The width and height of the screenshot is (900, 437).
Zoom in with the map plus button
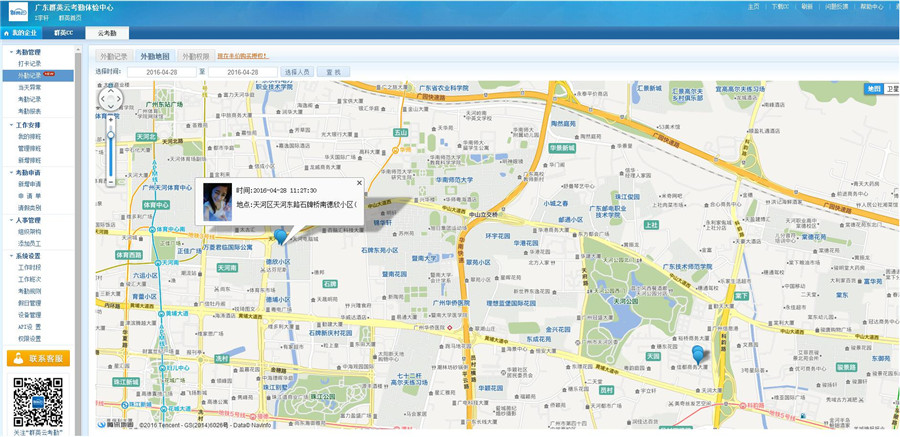(x=111, y=119)
